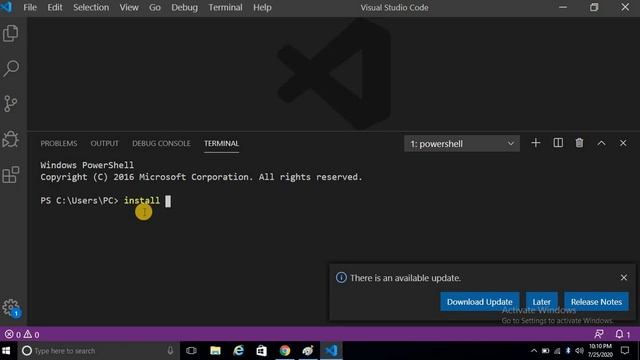Show hidden system tray icons

click(533, 351)
